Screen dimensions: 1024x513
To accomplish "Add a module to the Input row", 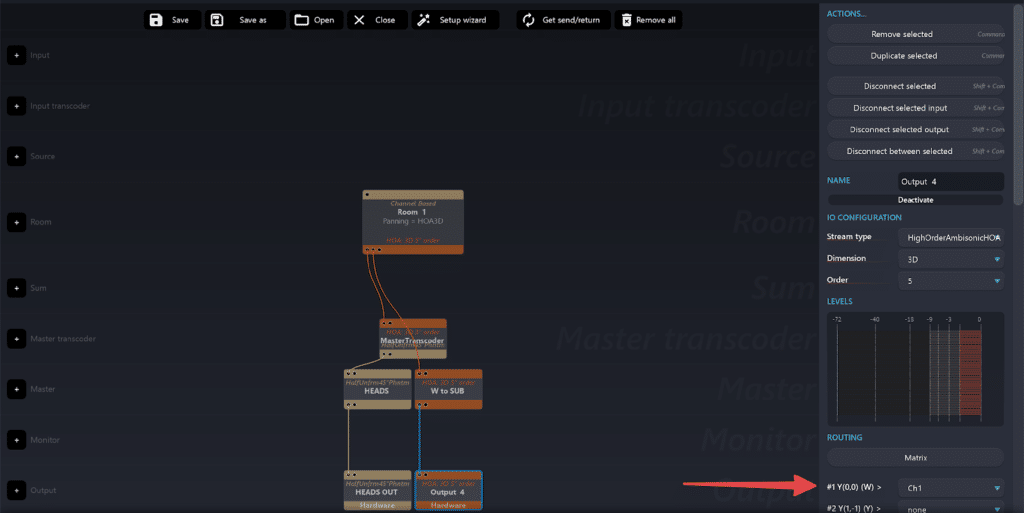I will click(16, 55).
